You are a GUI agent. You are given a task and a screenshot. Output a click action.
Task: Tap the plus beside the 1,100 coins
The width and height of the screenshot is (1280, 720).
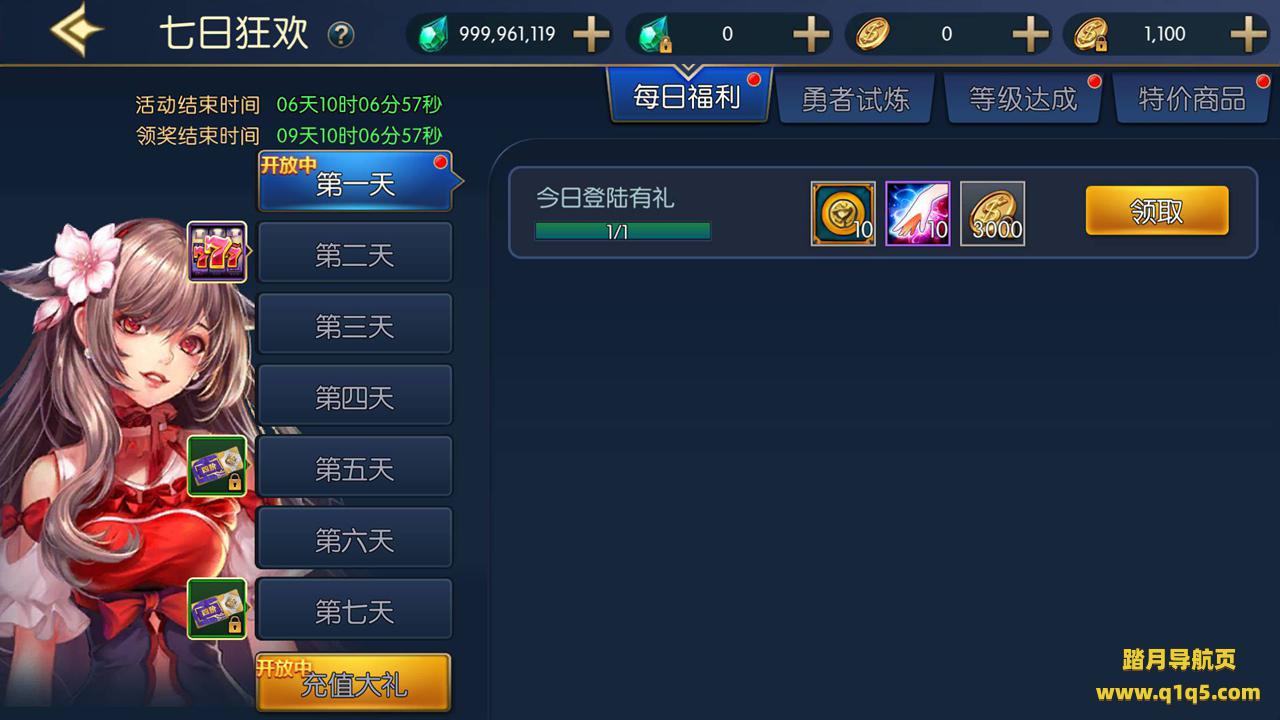tap(1249, 34)
